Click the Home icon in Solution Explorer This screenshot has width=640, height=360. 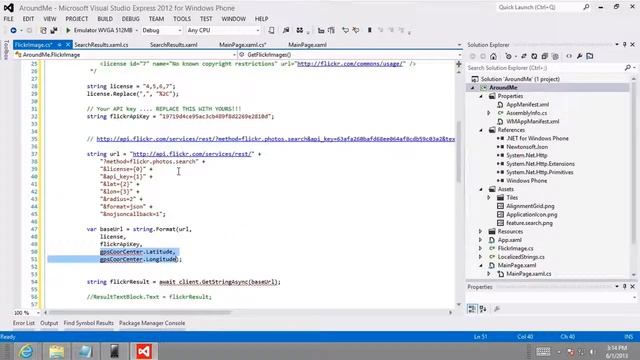coord(493,56)
